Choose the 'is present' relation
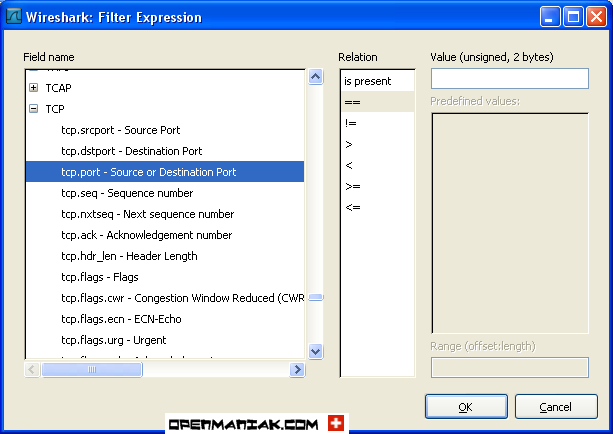 click(x=378, y=81)
